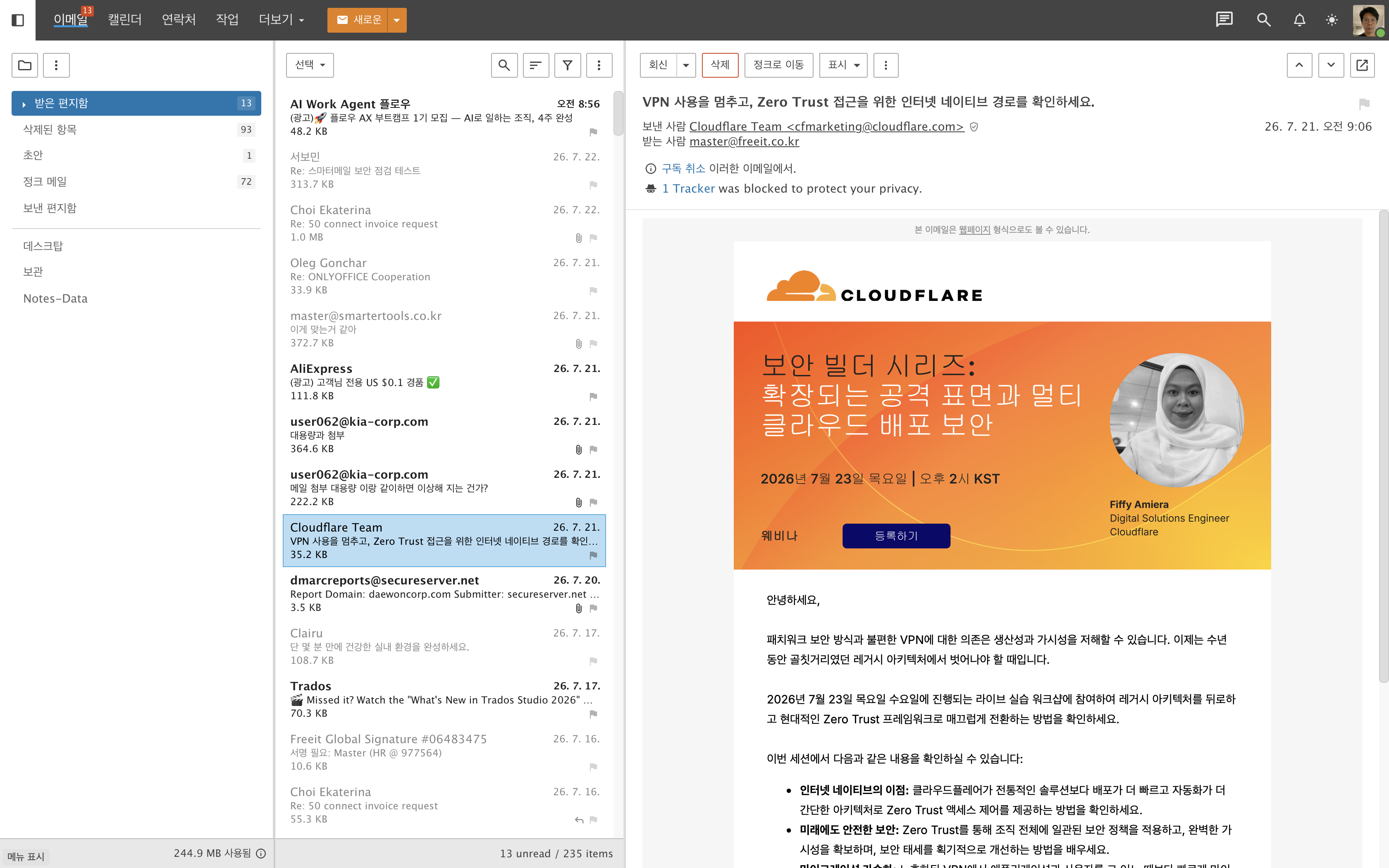Toggle flag on 서보민 email
1389x868 pixels.
tap(594, 185)
